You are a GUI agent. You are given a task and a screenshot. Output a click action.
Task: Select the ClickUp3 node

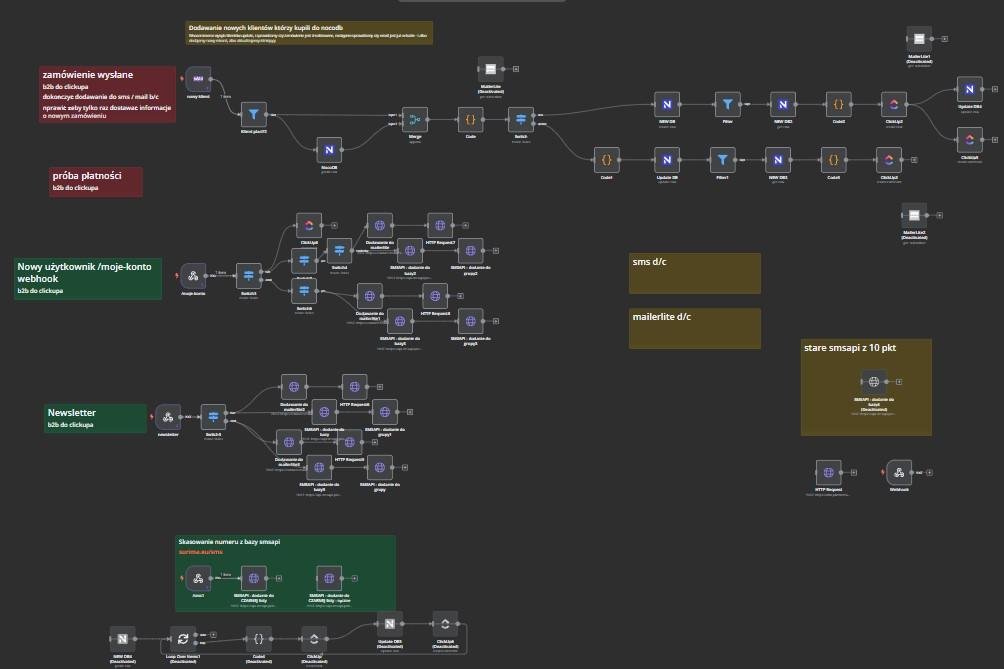[x=889, y=160]
